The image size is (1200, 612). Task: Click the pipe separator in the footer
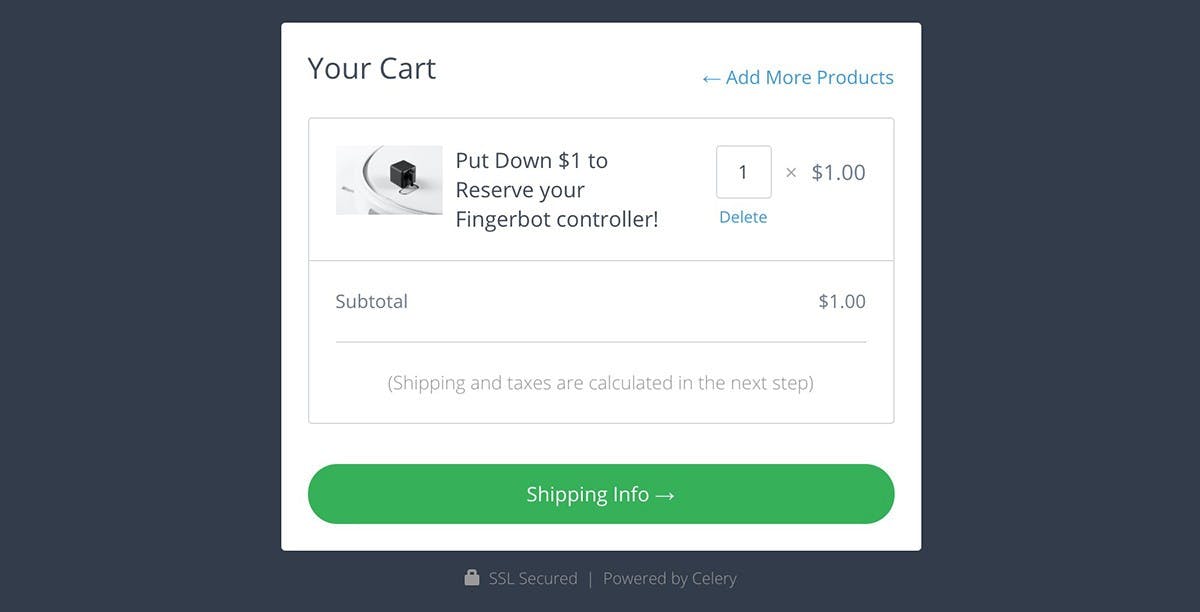click(x=590, y=578)
